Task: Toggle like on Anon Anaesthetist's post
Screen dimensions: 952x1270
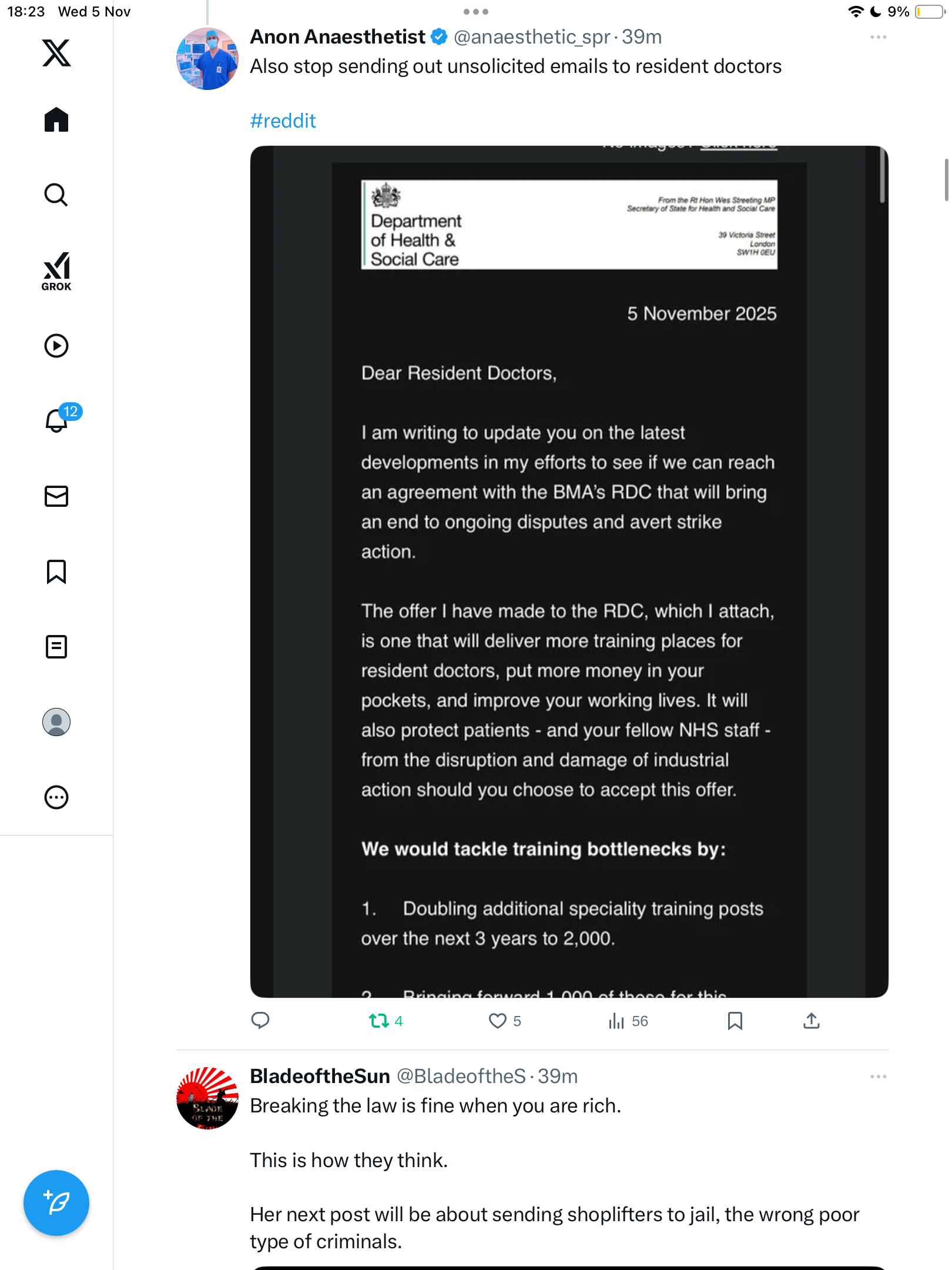Action: [x=497, y=1021]
